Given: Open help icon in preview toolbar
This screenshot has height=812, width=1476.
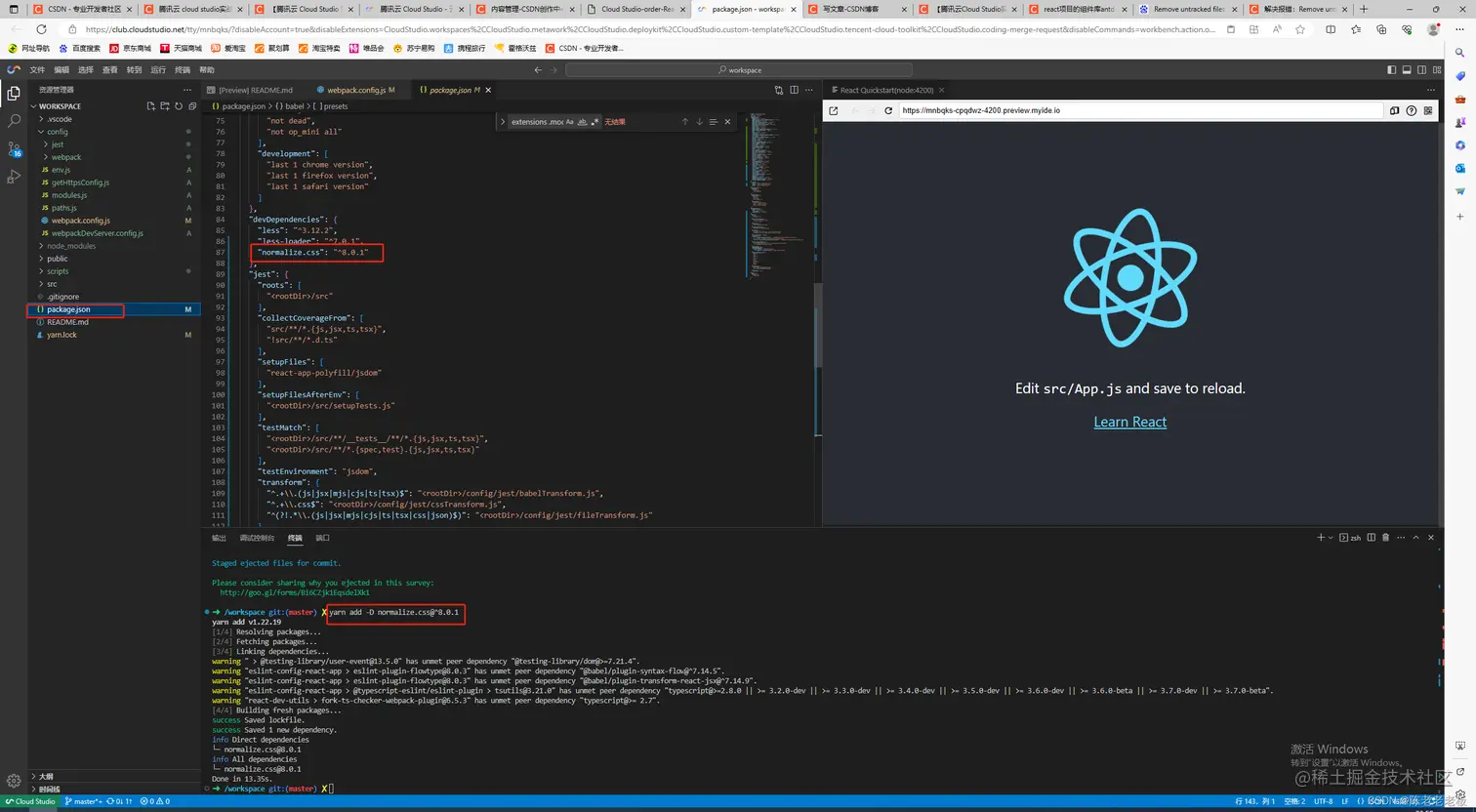Looking at the screenshot, I should click(1412, 110).
